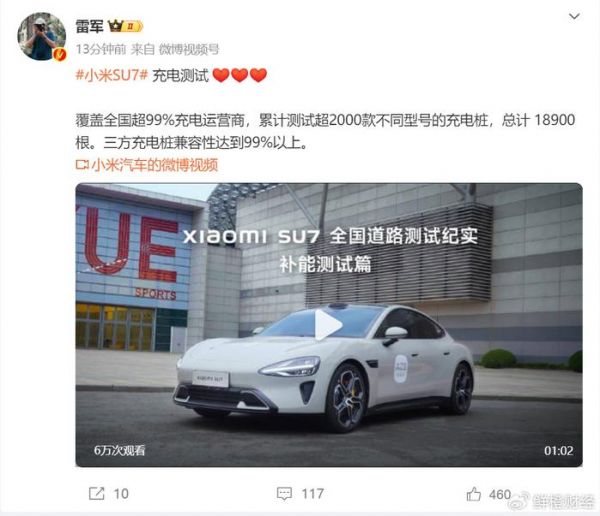Click the repost share icon
The image size is (600, 516).
pos(96,493)
